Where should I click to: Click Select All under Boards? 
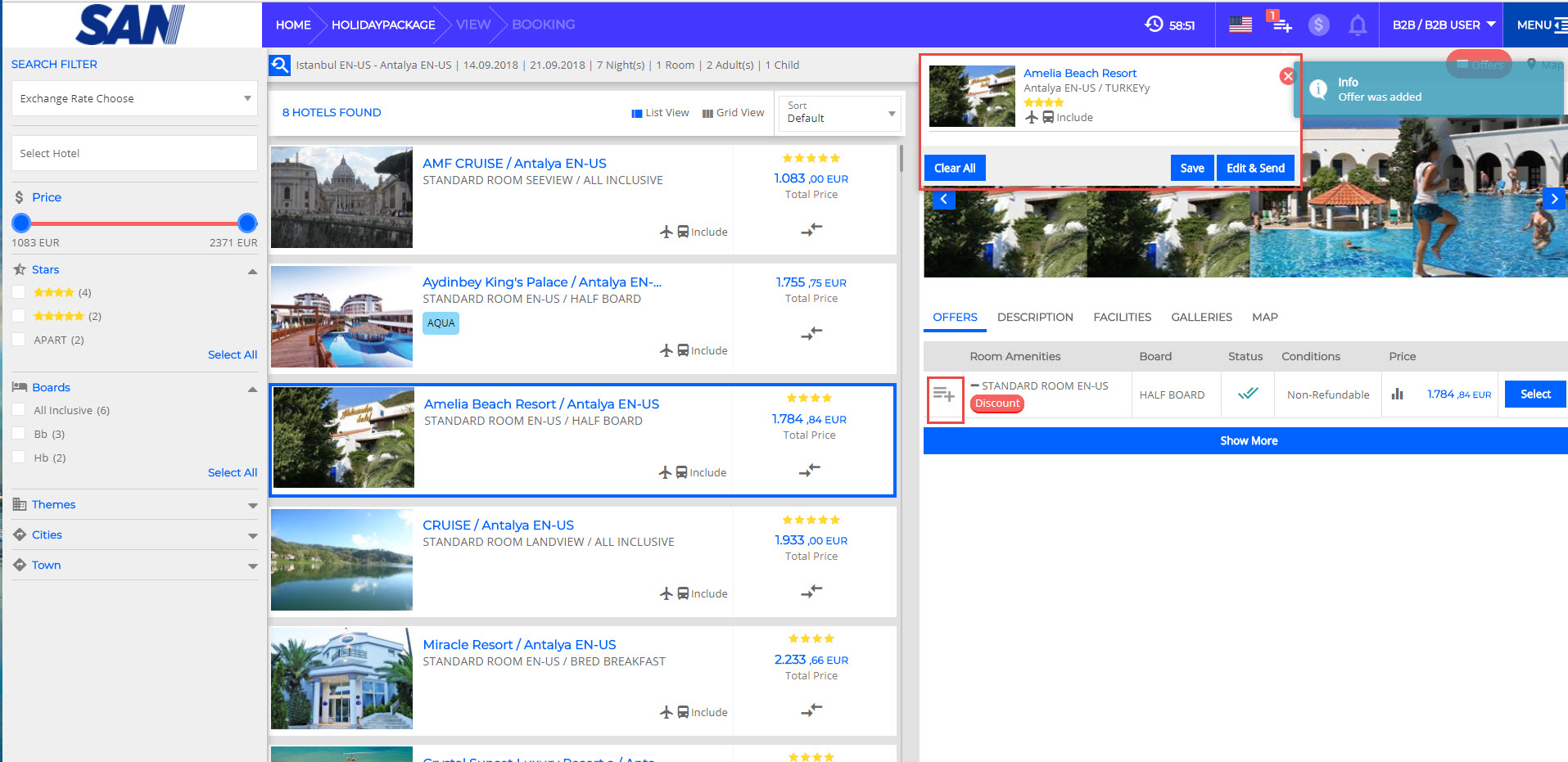(233, 472)
